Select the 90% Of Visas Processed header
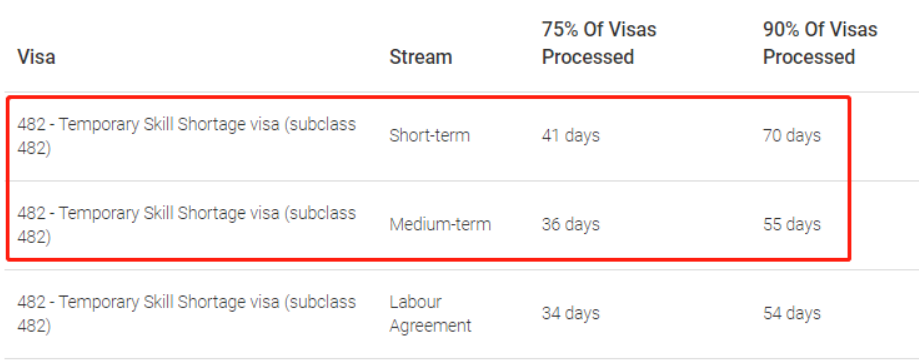 [820, 43]
